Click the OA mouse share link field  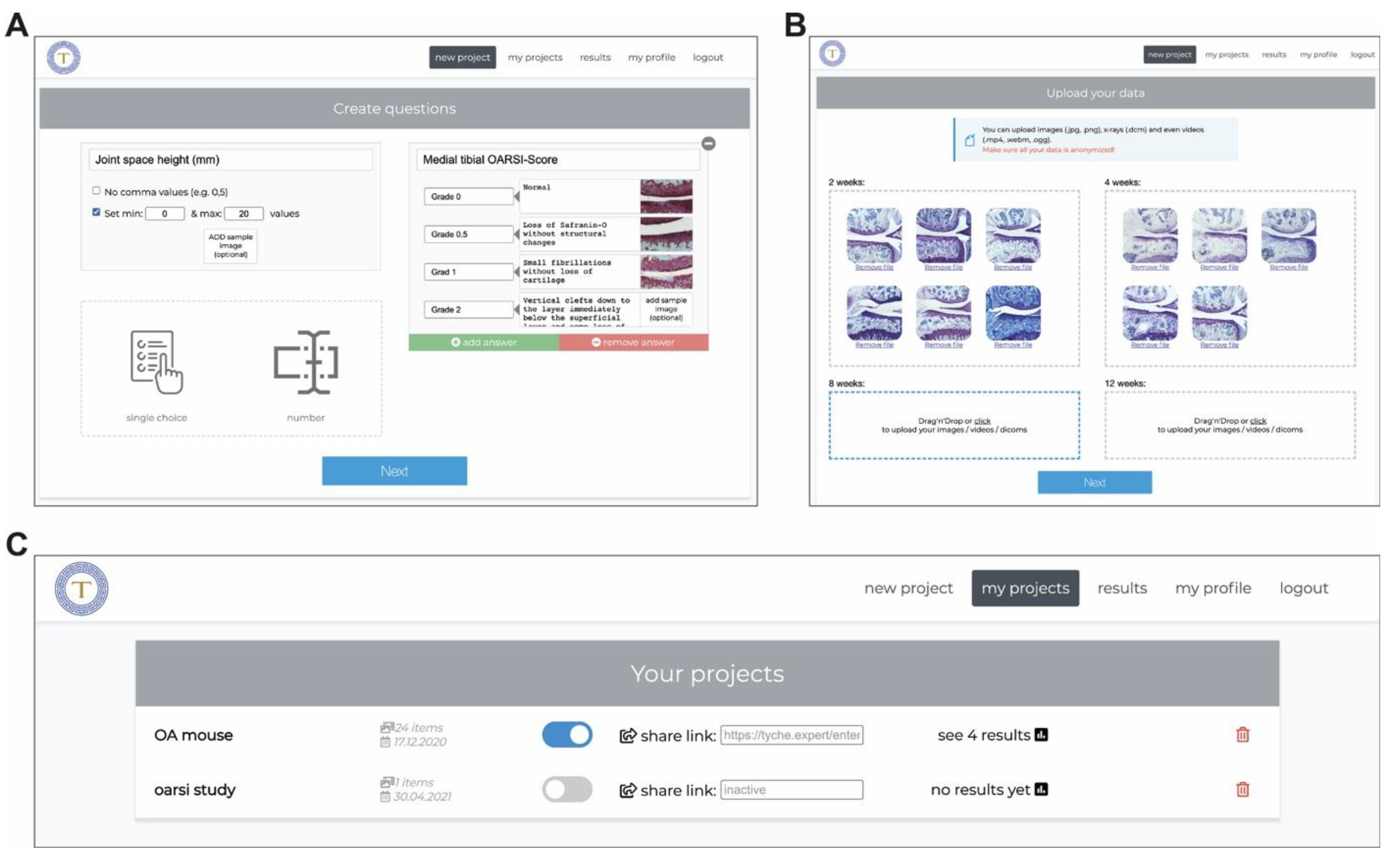[x=791, y=735]
